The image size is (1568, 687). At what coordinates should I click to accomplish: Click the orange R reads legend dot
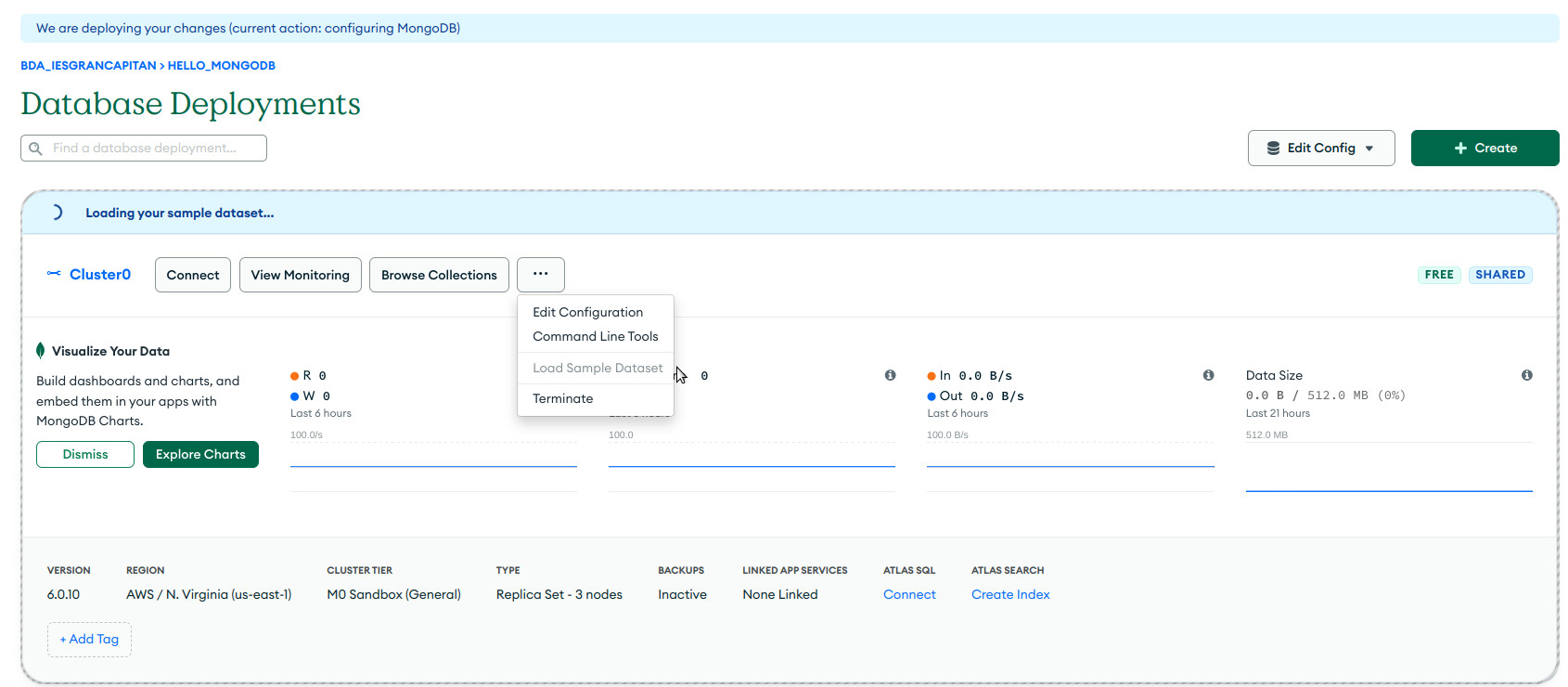[294, 376]
